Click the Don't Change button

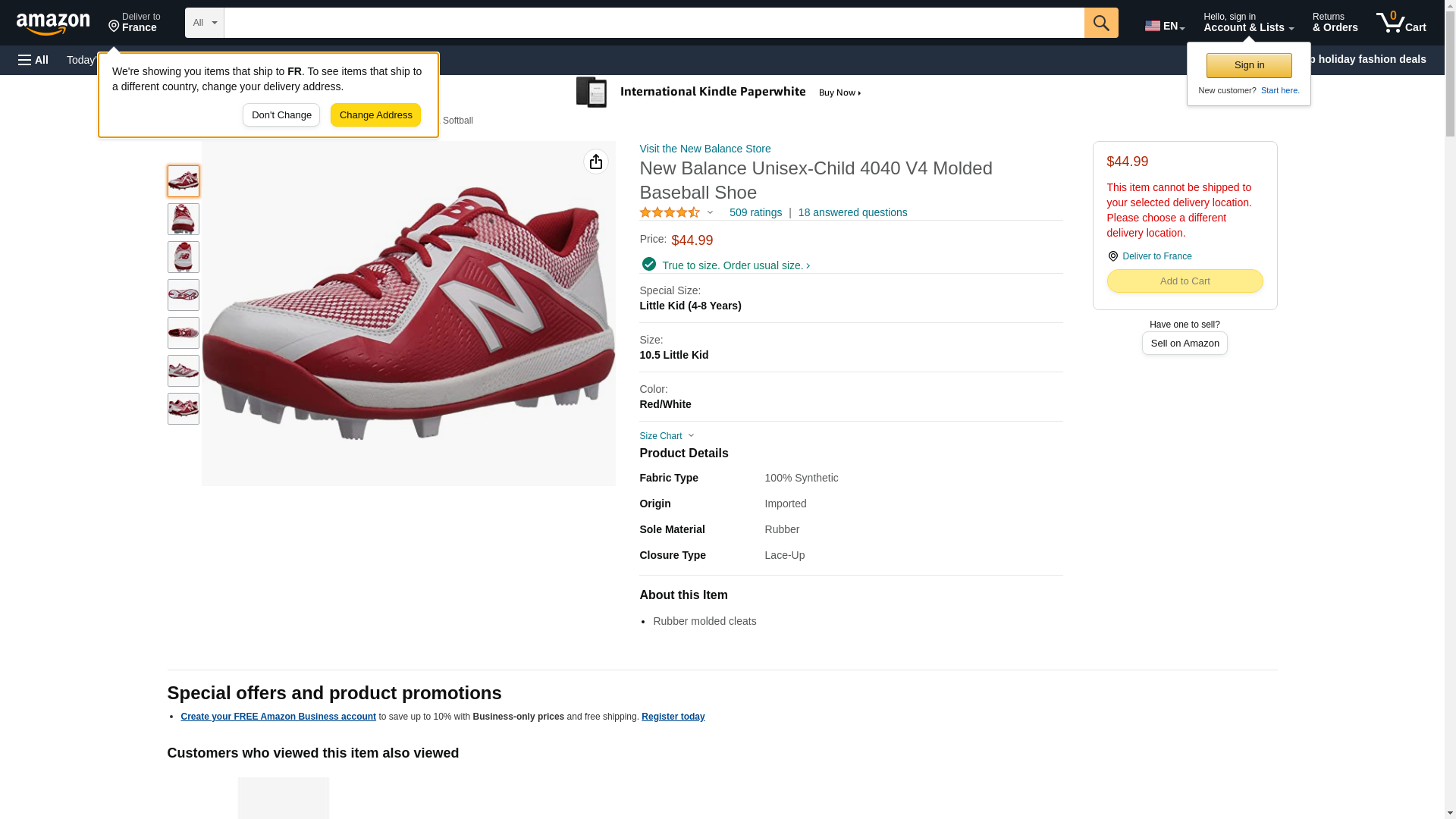pyautogui.click(x=281, y=115)
